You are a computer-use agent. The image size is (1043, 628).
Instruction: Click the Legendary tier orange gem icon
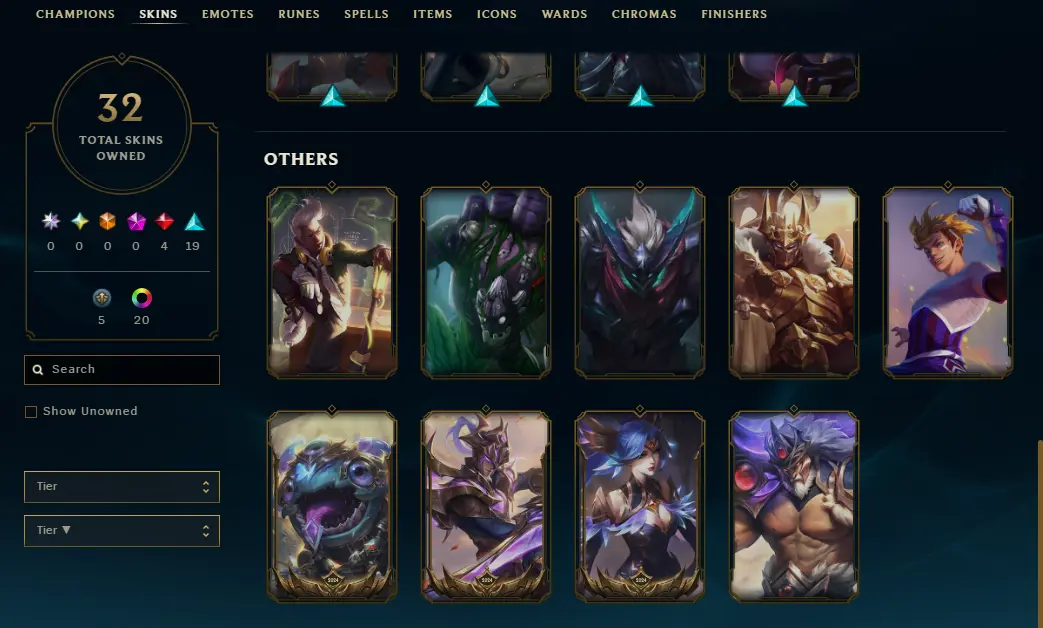pos(108,221)
